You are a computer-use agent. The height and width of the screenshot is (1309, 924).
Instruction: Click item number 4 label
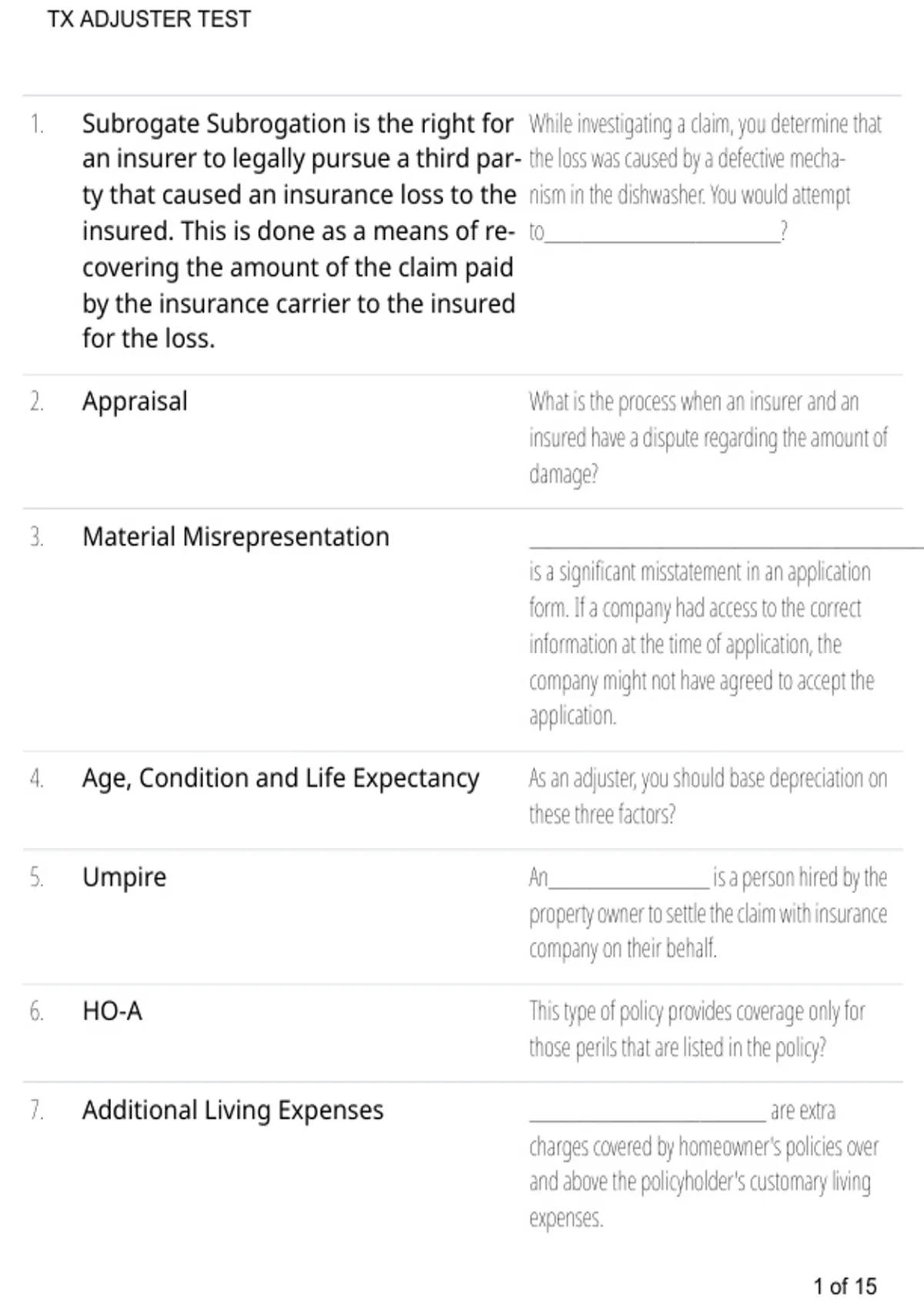coord(36,778)
